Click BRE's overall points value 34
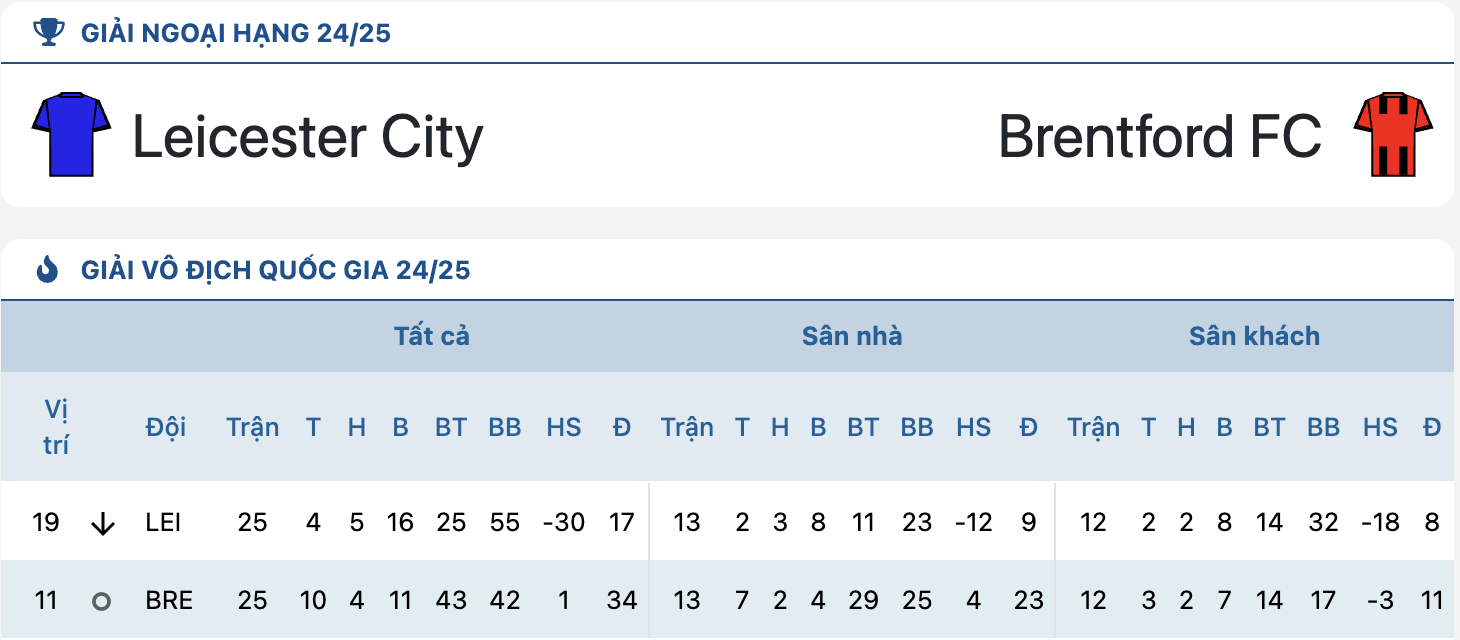Screen dimensions: 1460x640 (x=621, y=601)
